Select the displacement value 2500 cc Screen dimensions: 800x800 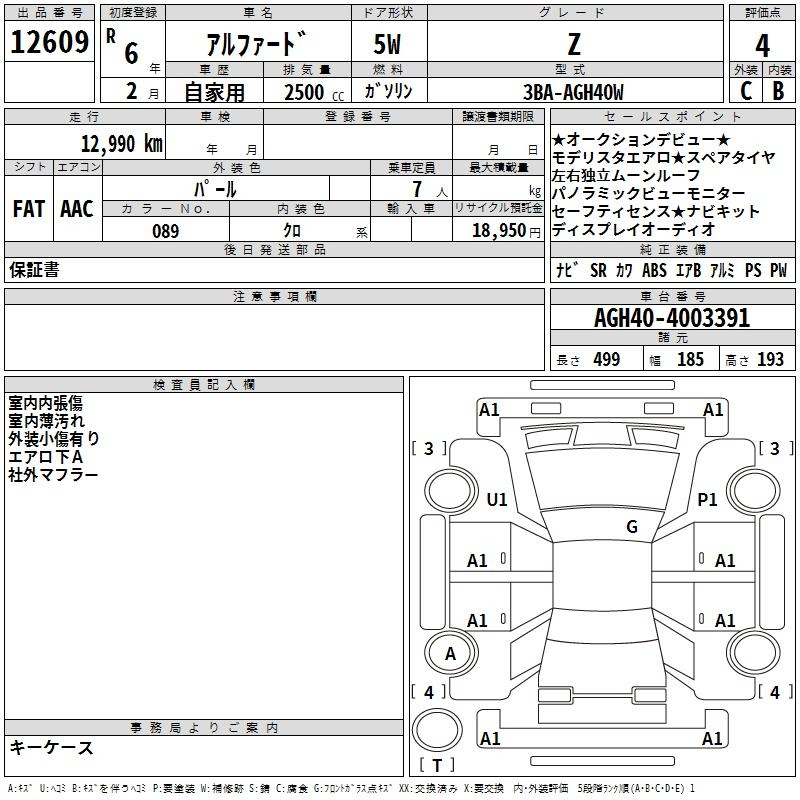(x=314, y=92)
